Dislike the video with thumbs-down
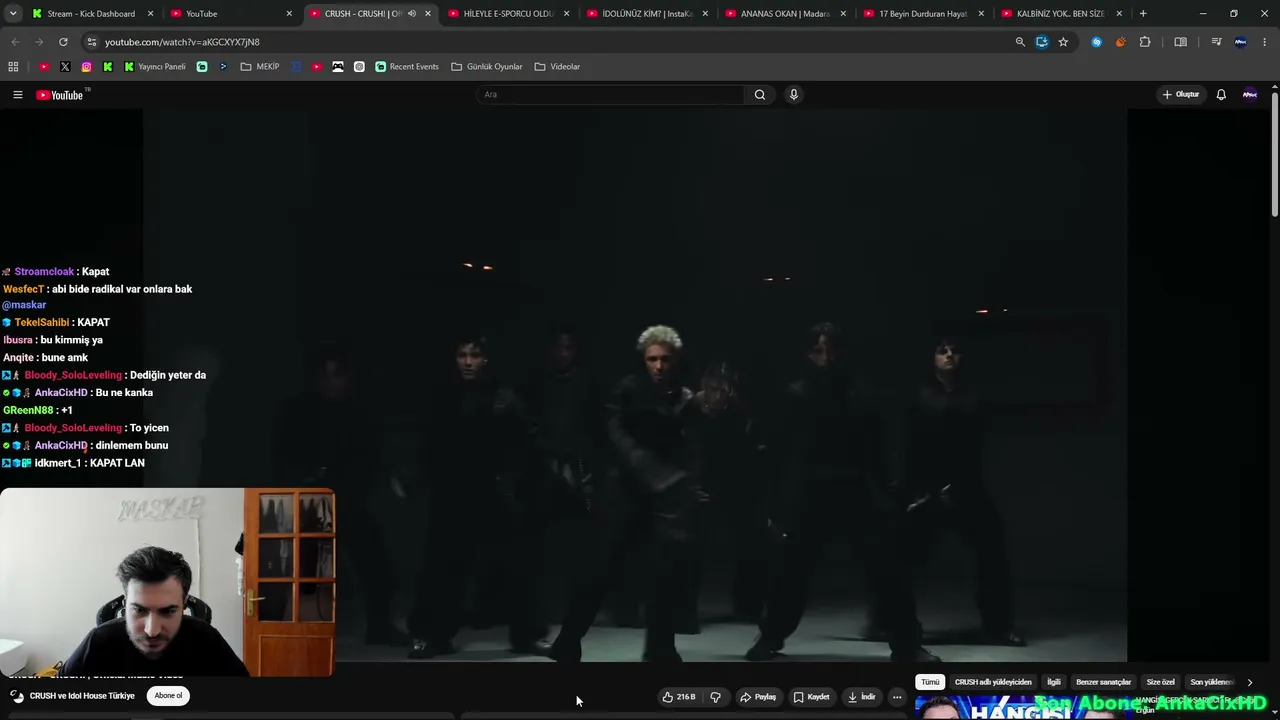Screen dimensions: 1280x720 [715, 697]
